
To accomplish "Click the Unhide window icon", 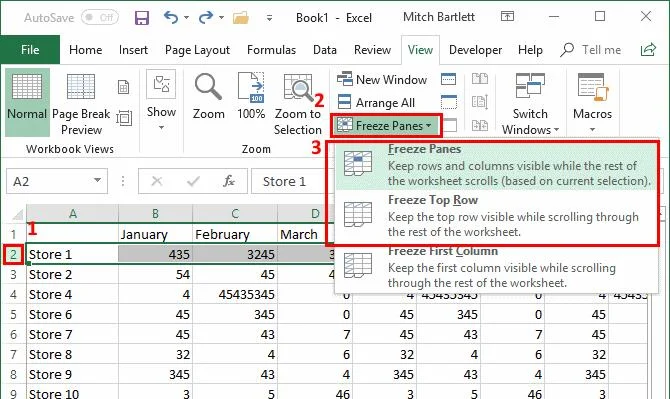I will point(450,125).
